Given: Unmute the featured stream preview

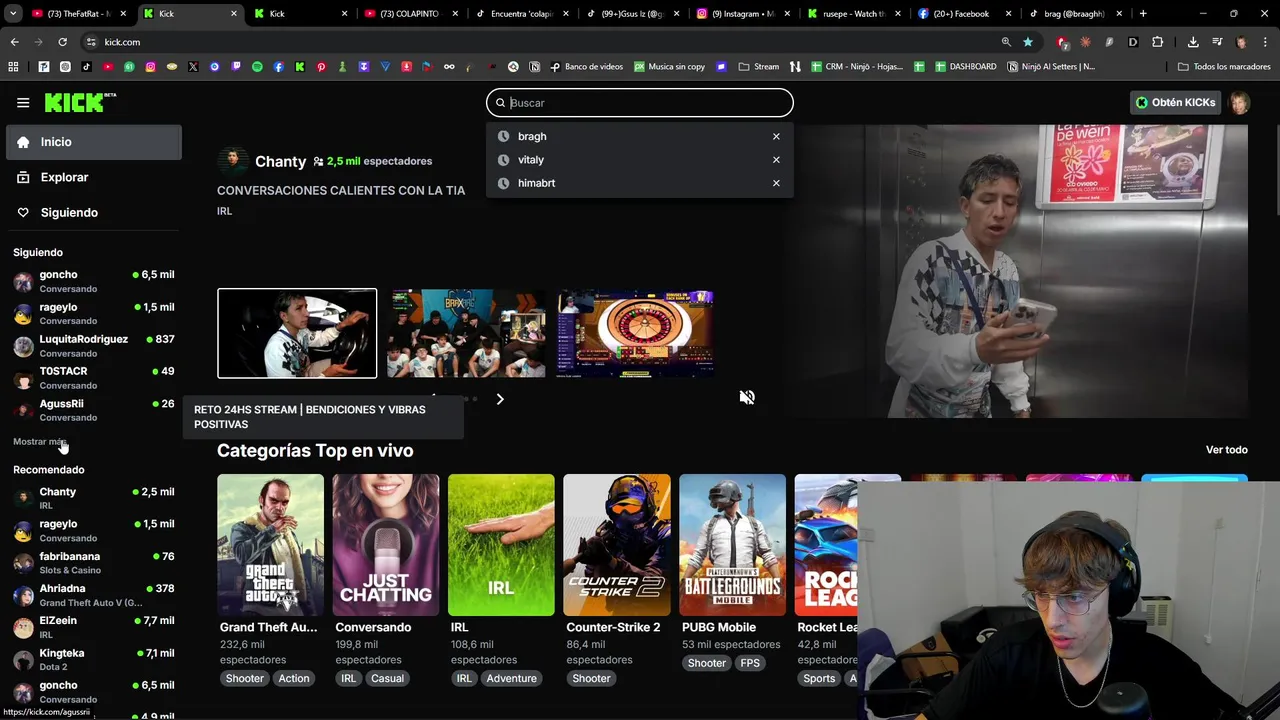Looking at the screenshot, I should [746, 397].
